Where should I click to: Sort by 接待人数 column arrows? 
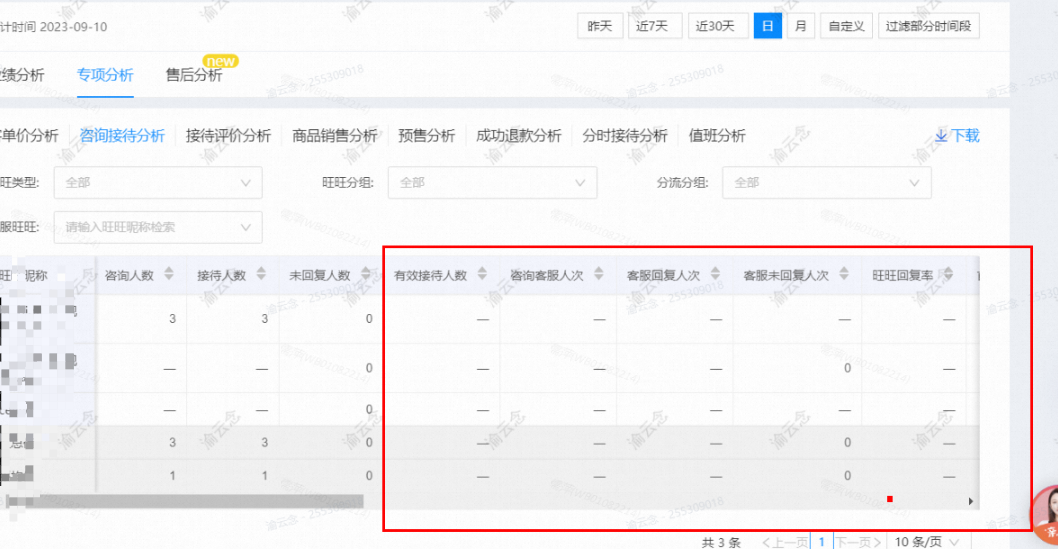[x=261, y=273]
